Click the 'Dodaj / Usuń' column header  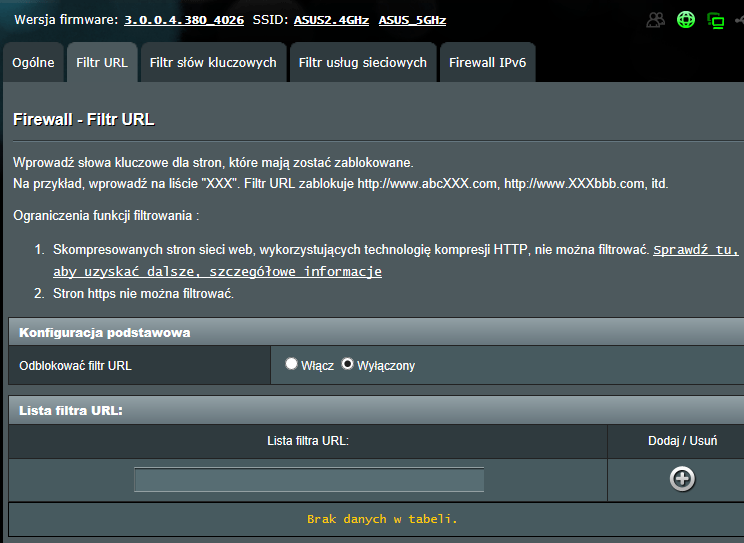click(682, 441)
